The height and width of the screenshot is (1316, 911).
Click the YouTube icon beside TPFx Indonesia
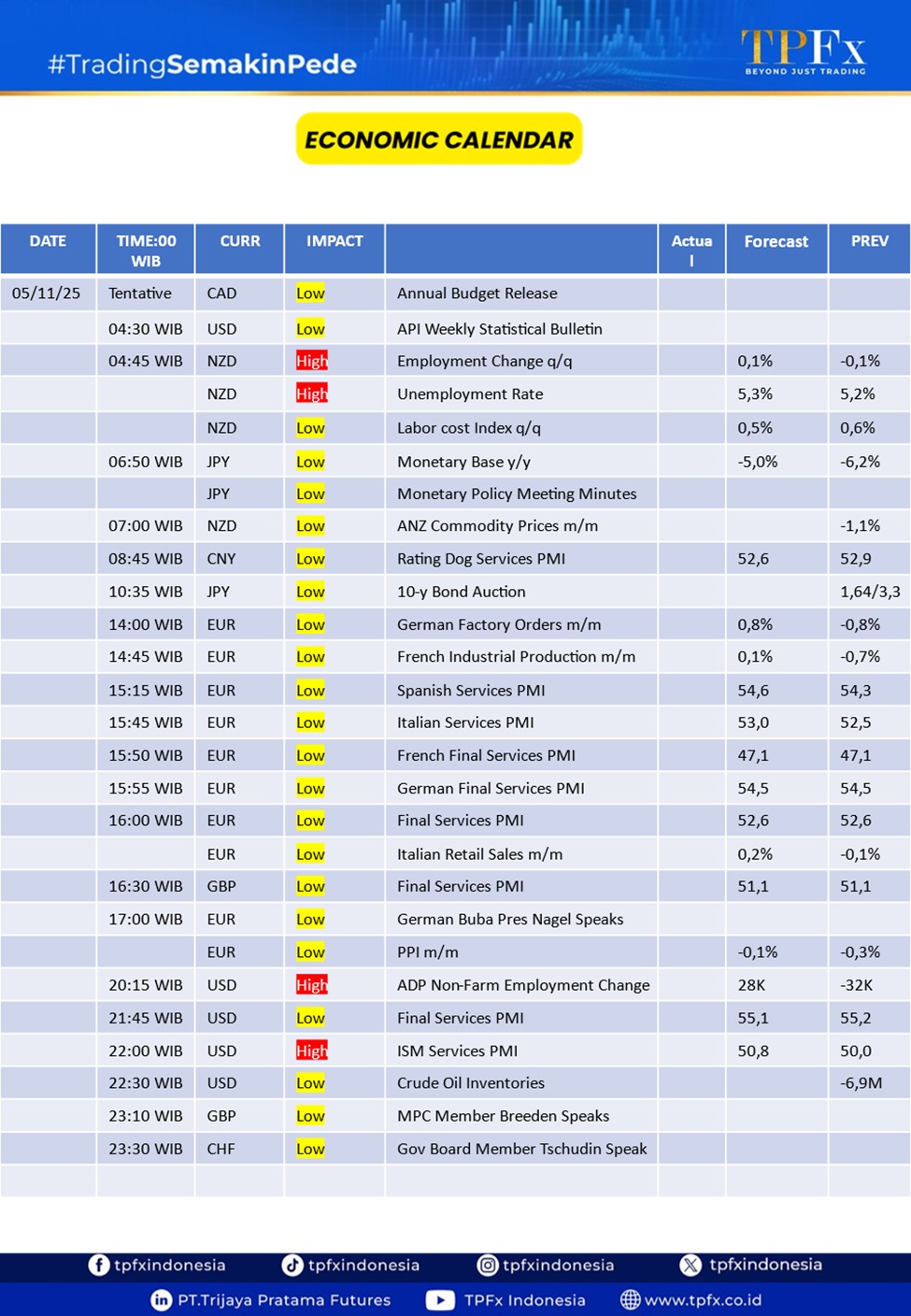pos(440,1300)
